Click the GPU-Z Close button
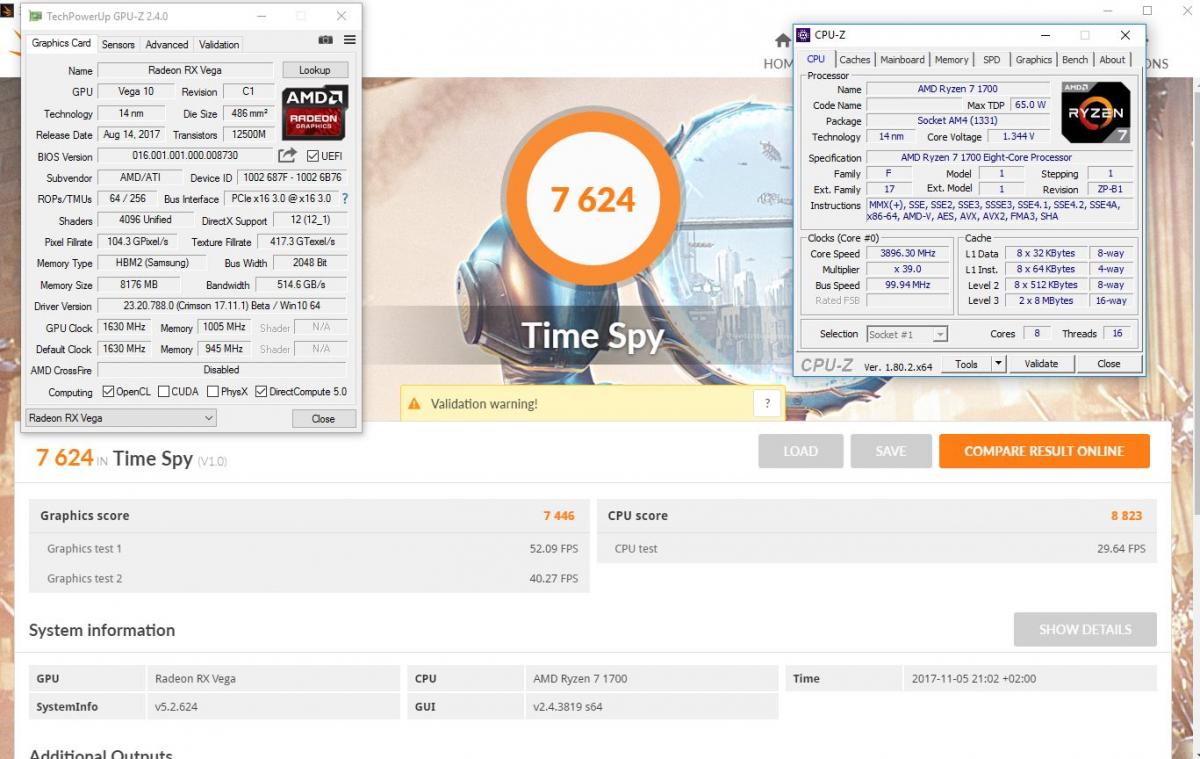The height and width of the screenshot is (759, 1200). (x=323, y=418)
